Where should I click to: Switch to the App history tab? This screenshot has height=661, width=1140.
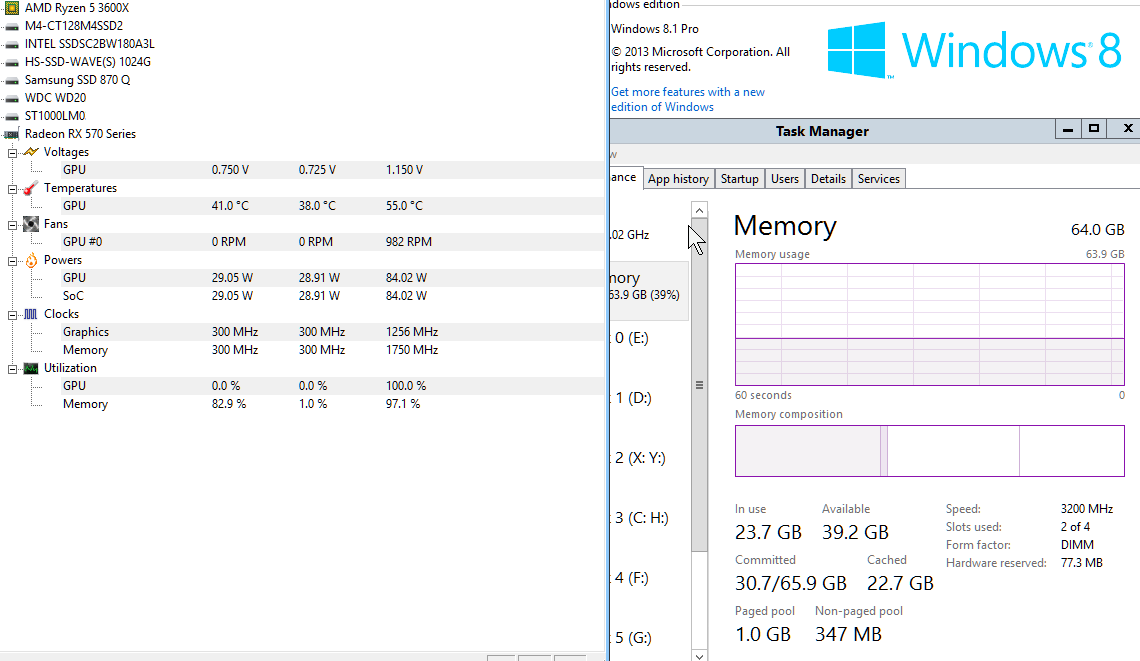point(678,179)
